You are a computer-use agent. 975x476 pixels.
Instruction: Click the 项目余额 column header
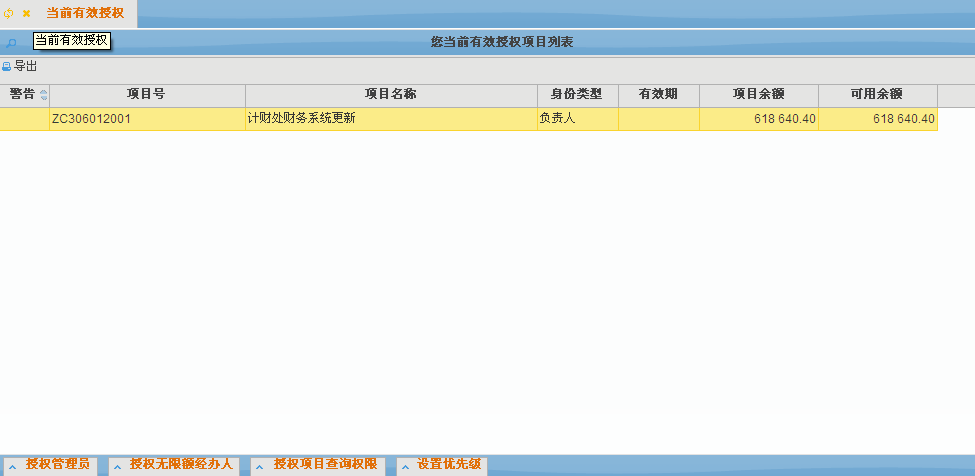pyautogui.click(x=758, y=94)
